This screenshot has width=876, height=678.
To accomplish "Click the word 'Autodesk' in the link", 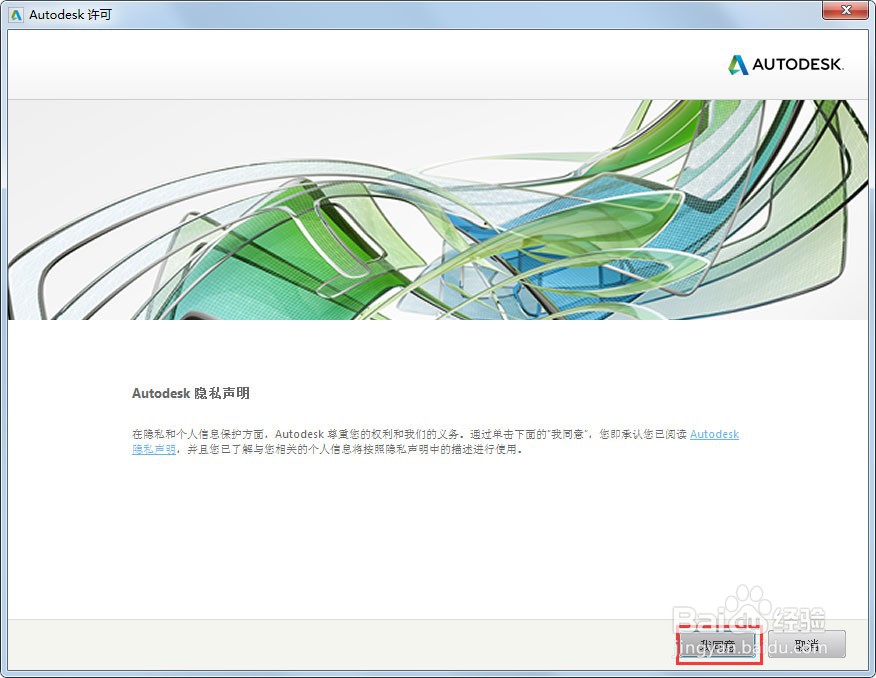I will point(713,434).
